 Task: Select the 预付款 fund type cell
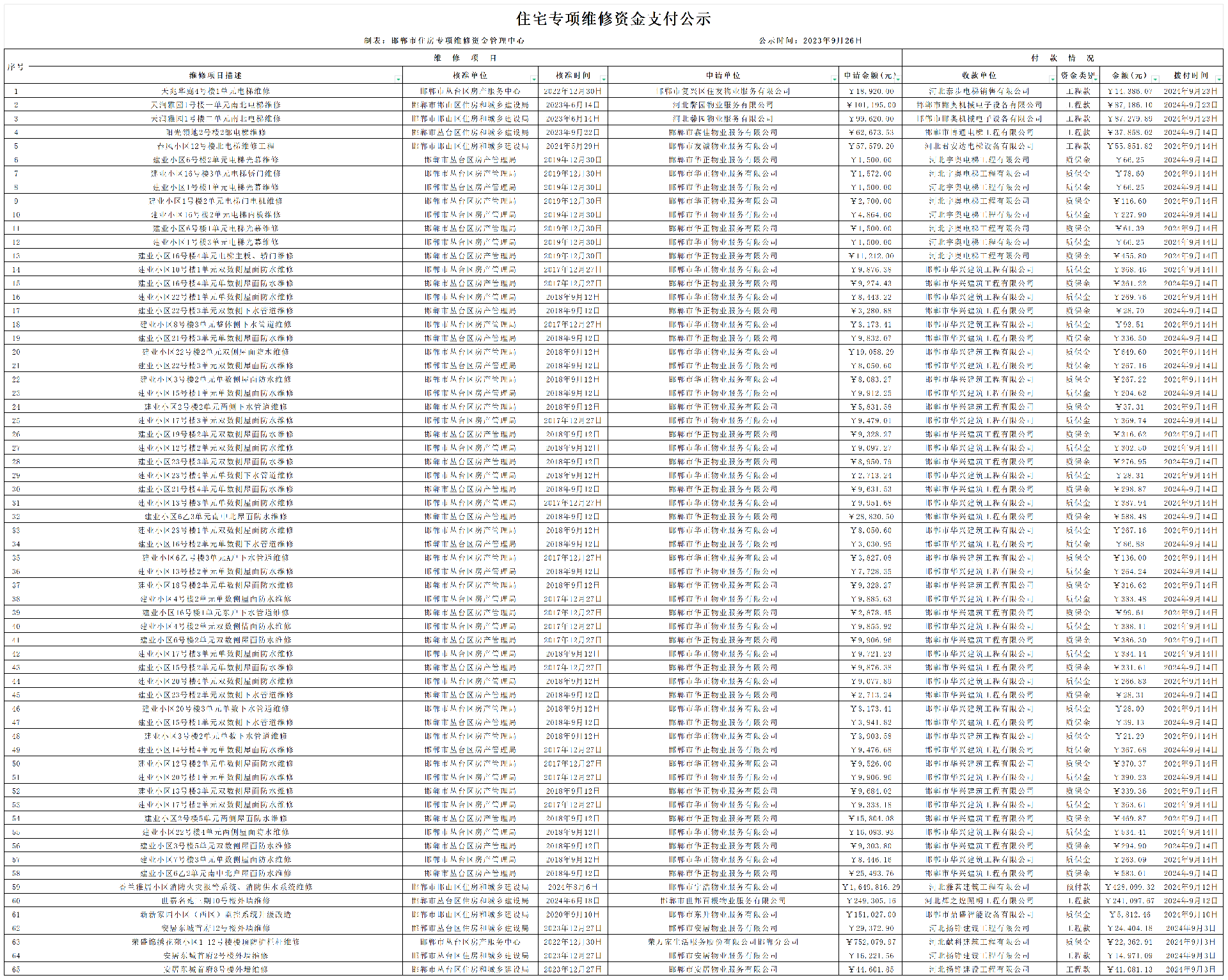1078,887
